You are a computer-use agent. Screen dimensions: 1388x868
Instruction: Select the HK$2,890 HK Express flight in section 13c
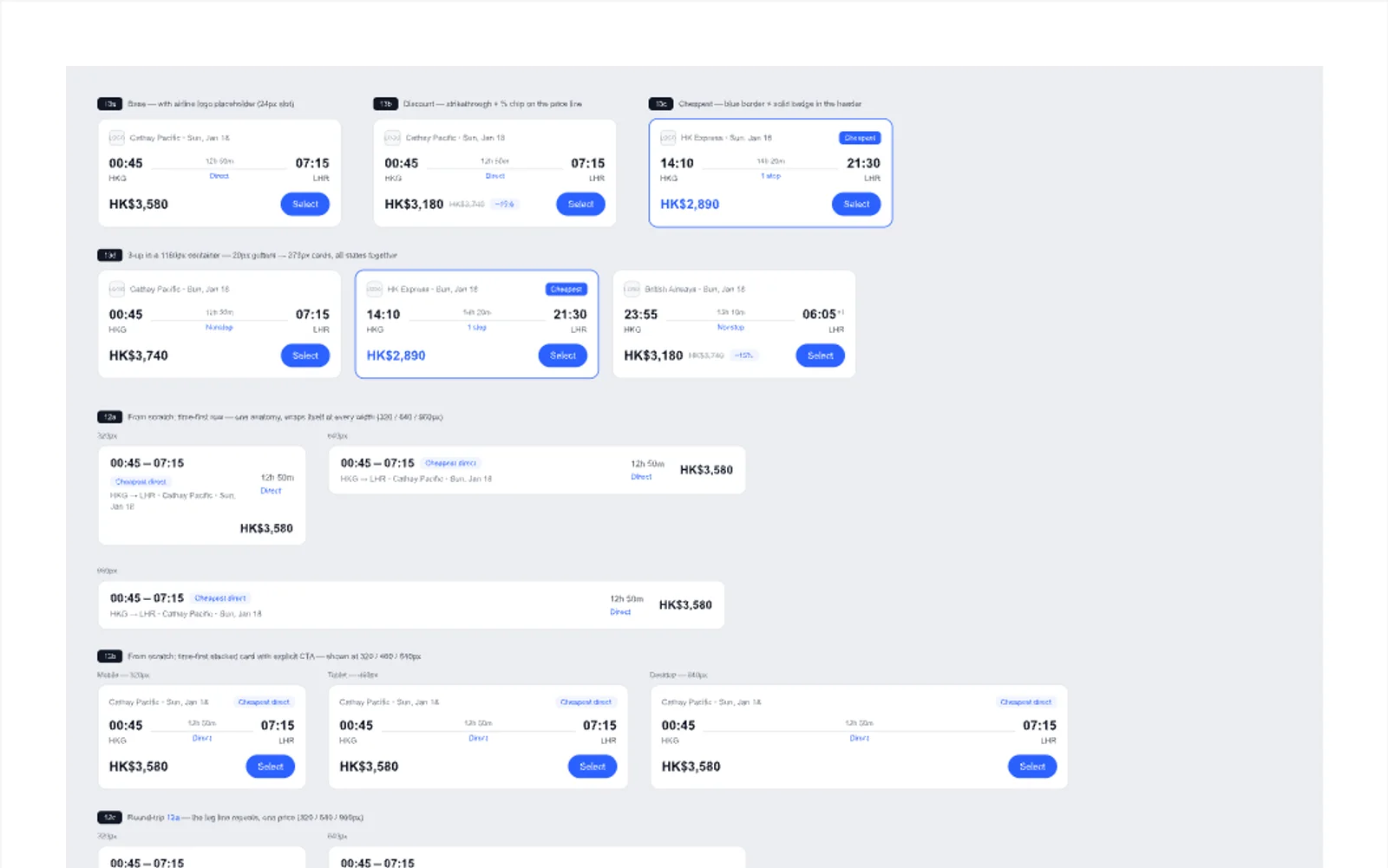coord(856,205)
